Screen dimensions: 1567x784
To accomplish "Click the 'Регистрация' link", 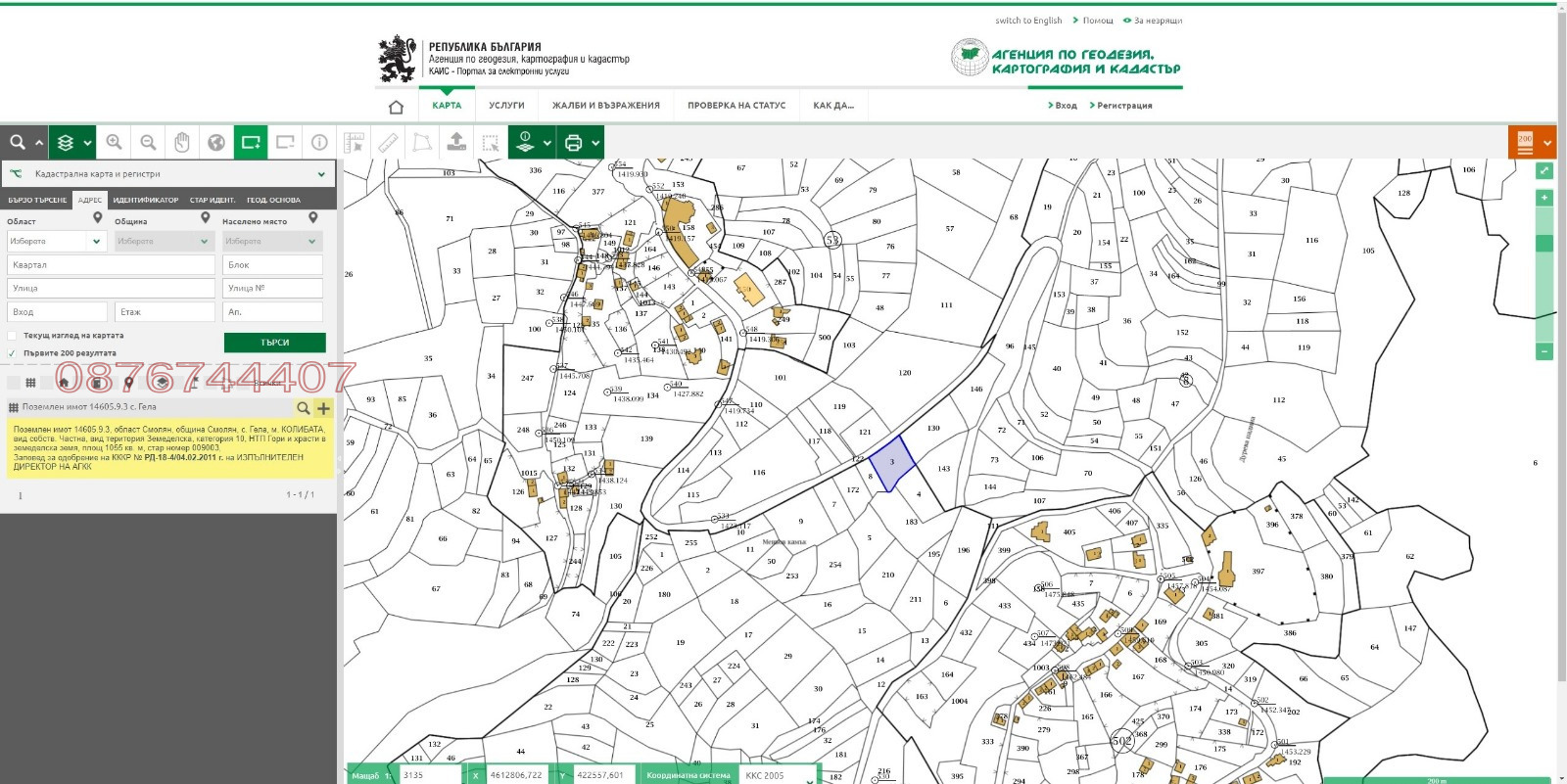I will pos(1123,106).
